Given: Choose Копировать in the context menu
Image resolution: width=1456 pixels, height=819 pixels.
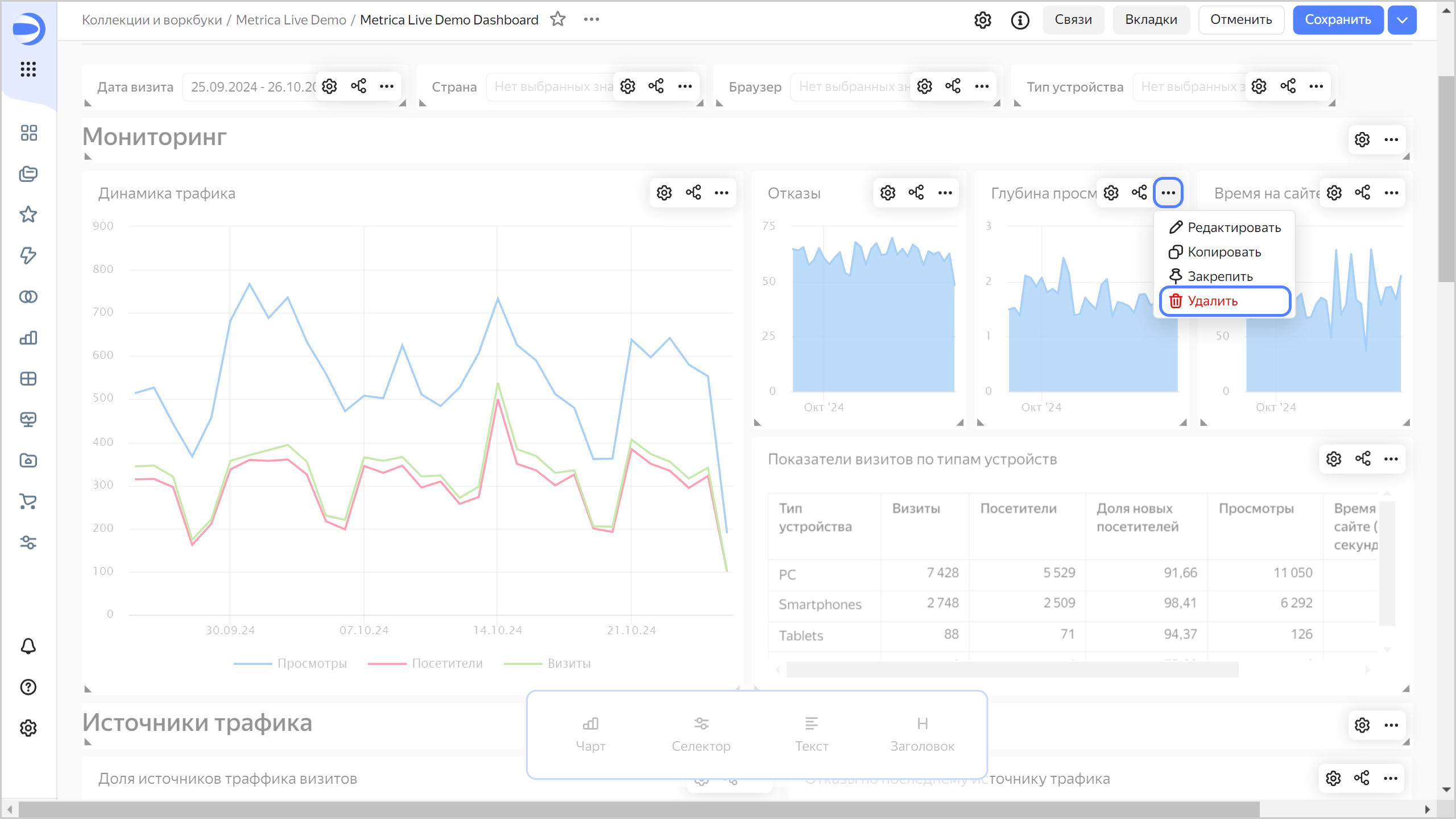Looking at the screenshot, I should pos(1224,252).
